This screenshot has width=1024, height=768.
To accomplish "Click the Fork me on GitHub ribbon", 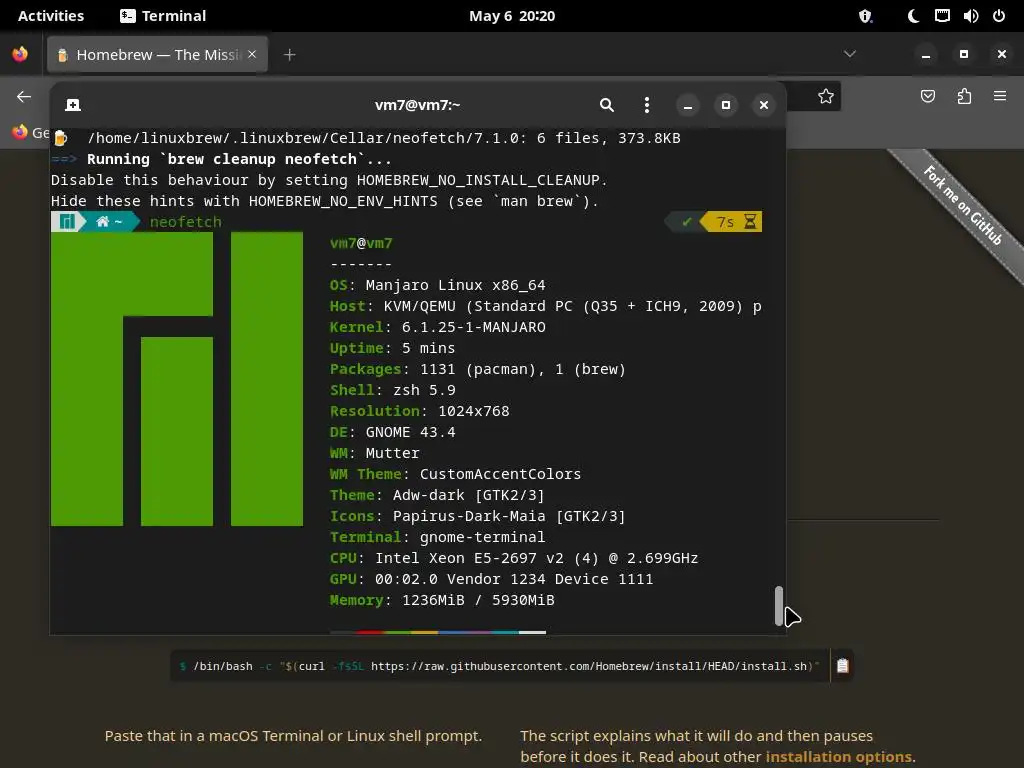I will (962, 205).
